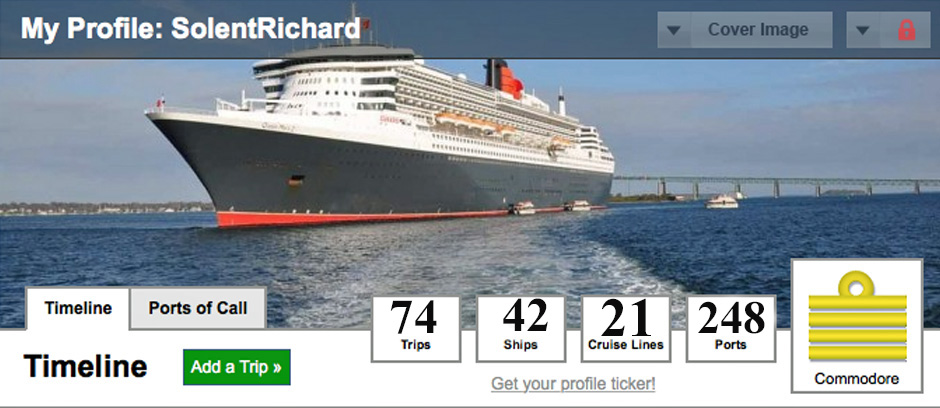Click the Commodore text label
Screen dimensions: 940x408
(x=857, y=379)
